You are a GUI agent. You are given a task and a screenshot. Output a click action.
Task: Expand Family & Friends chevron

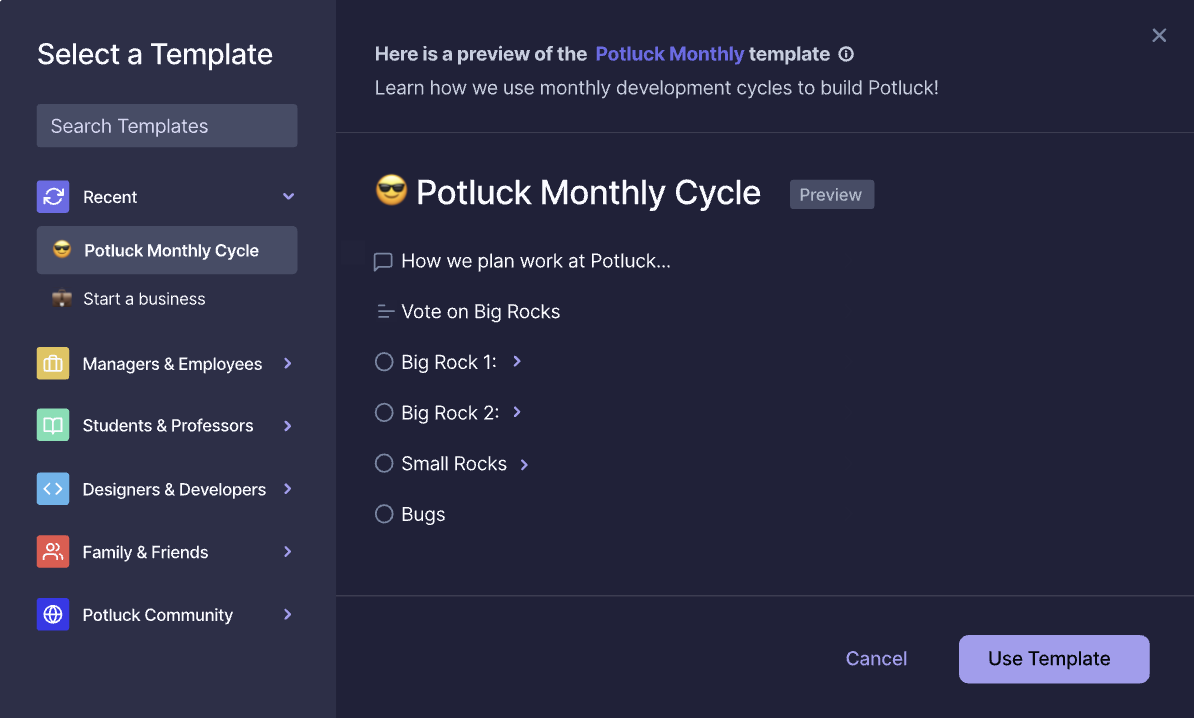288,551
